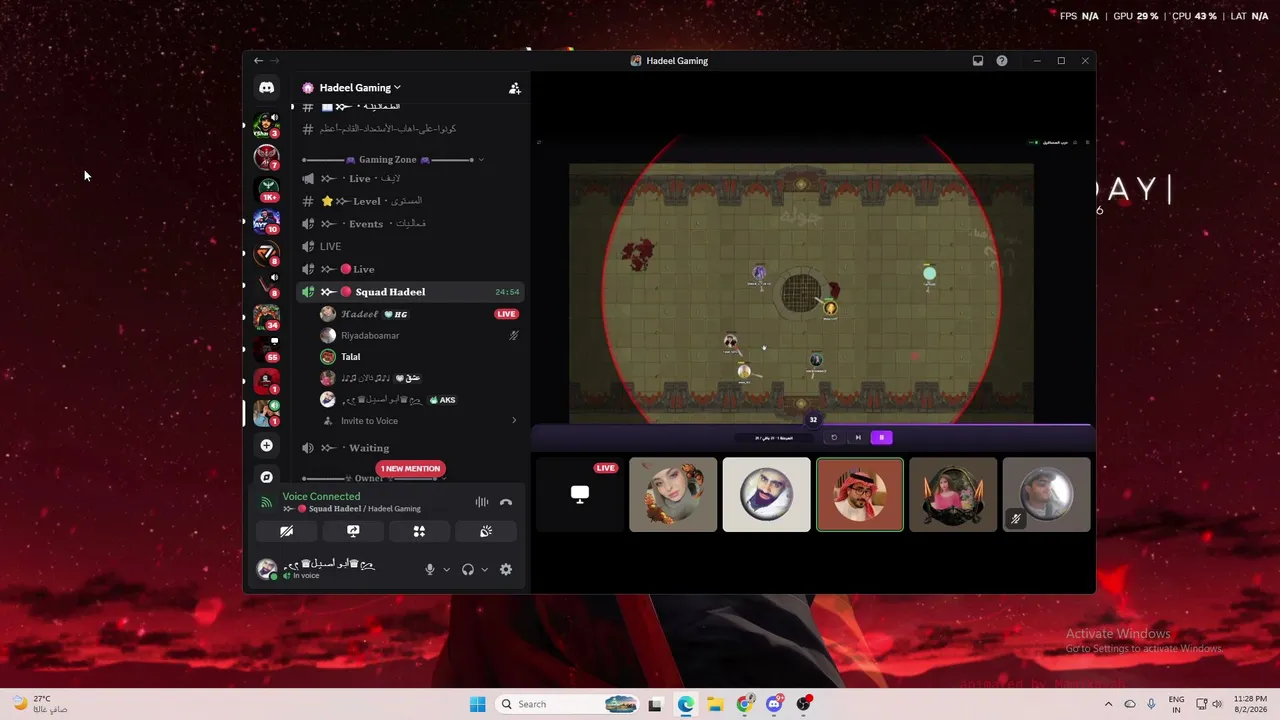Click the Windows taskbar Search box
The width and height of the screenshot is (1280, 720).
[x=568, y=704]
